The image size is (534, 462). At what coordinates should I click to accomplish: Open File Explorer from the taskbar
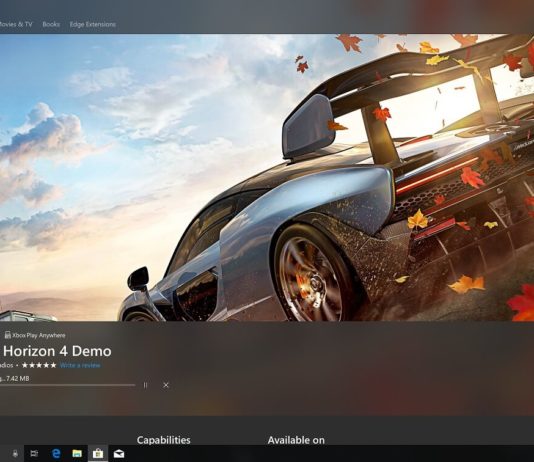point(77,453)
